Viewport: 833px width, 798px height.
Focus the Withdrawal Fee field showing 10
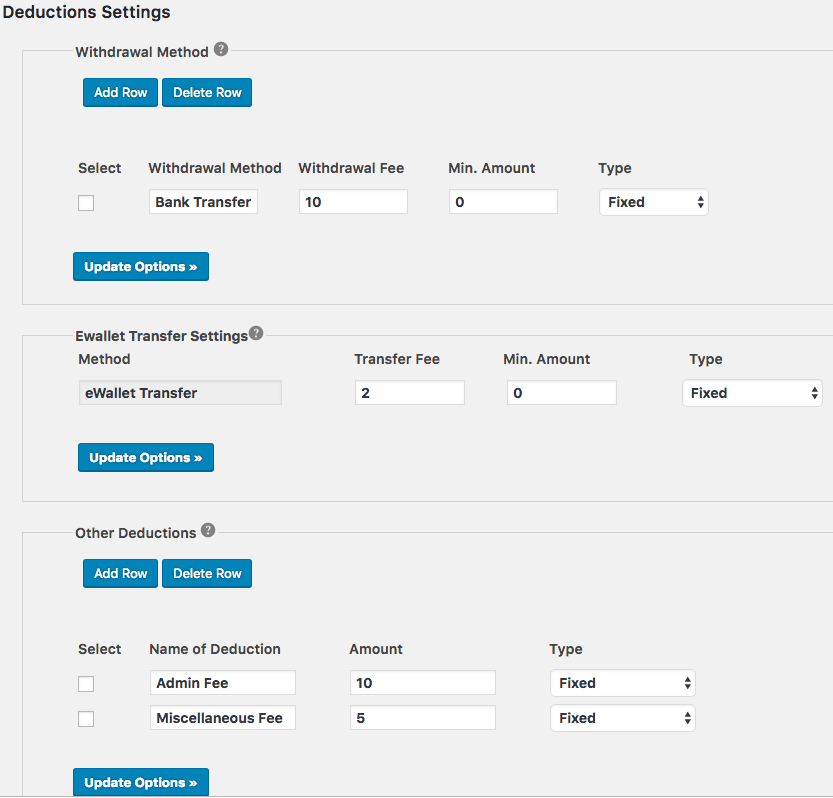click(x=353, y=202)
